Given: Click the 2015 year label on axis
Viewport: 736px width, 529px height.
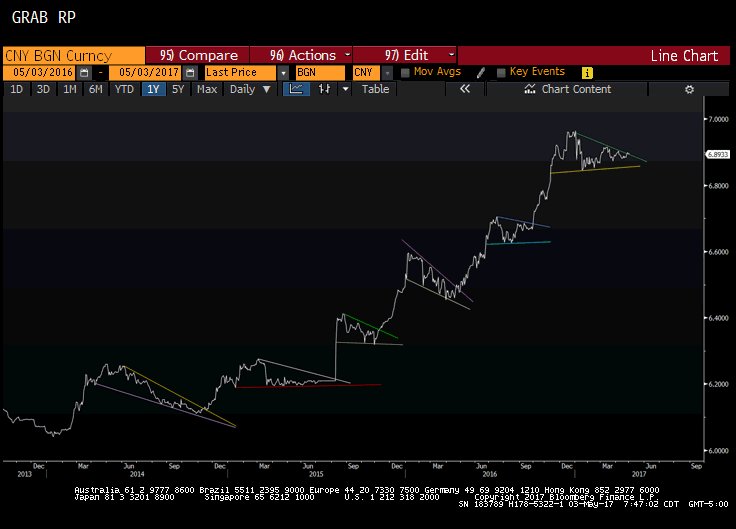Looking at the screenshot, I should tap(316, 474).
